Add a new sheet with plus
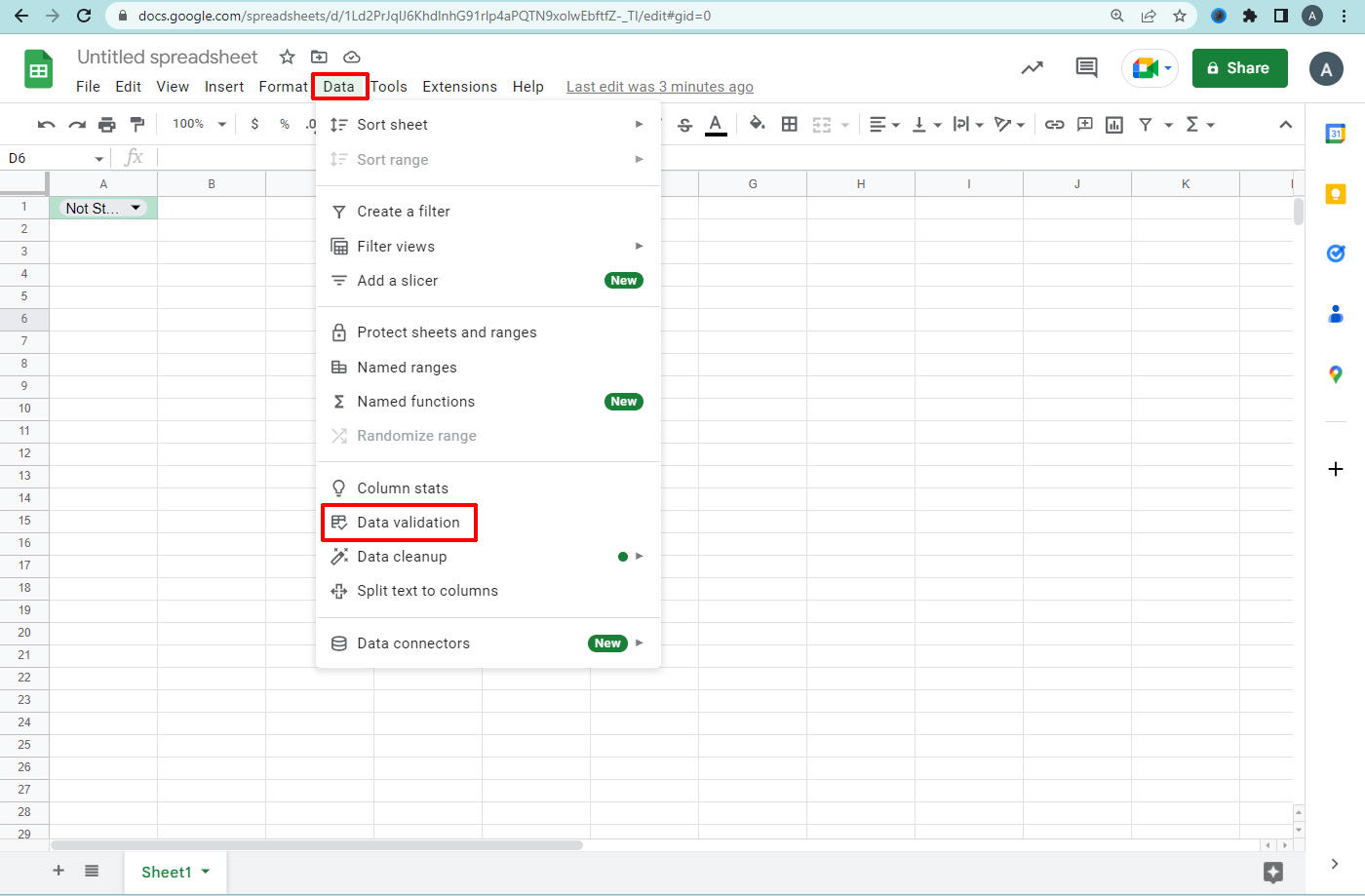This screenshot has width=1365, height=896. [x=58, y=871]
